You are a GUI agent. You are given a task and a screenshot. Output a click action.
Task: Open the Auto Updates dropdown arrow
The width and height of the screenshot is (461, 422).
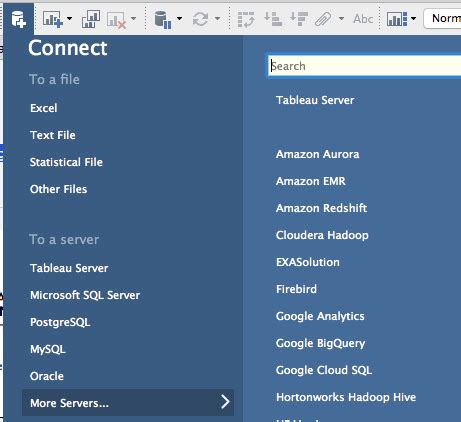(x=179, y=19)
